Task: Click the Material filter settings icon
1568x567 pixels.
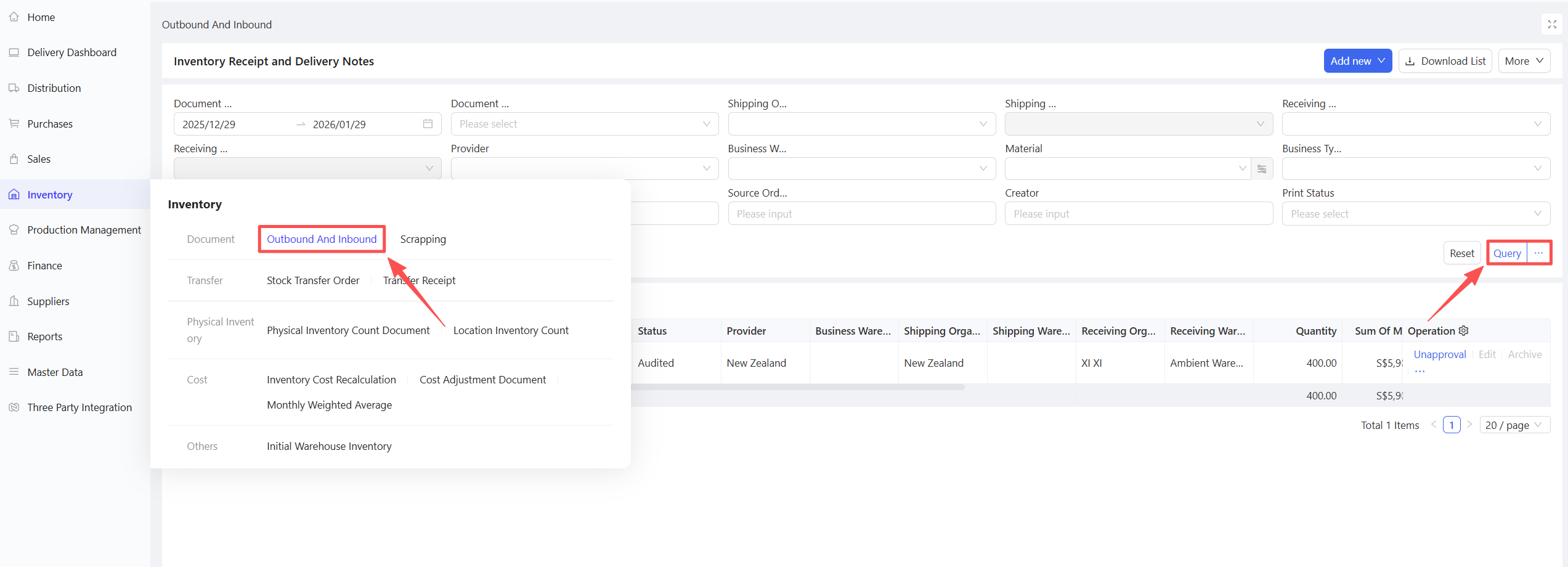Action: point(1262,169)
